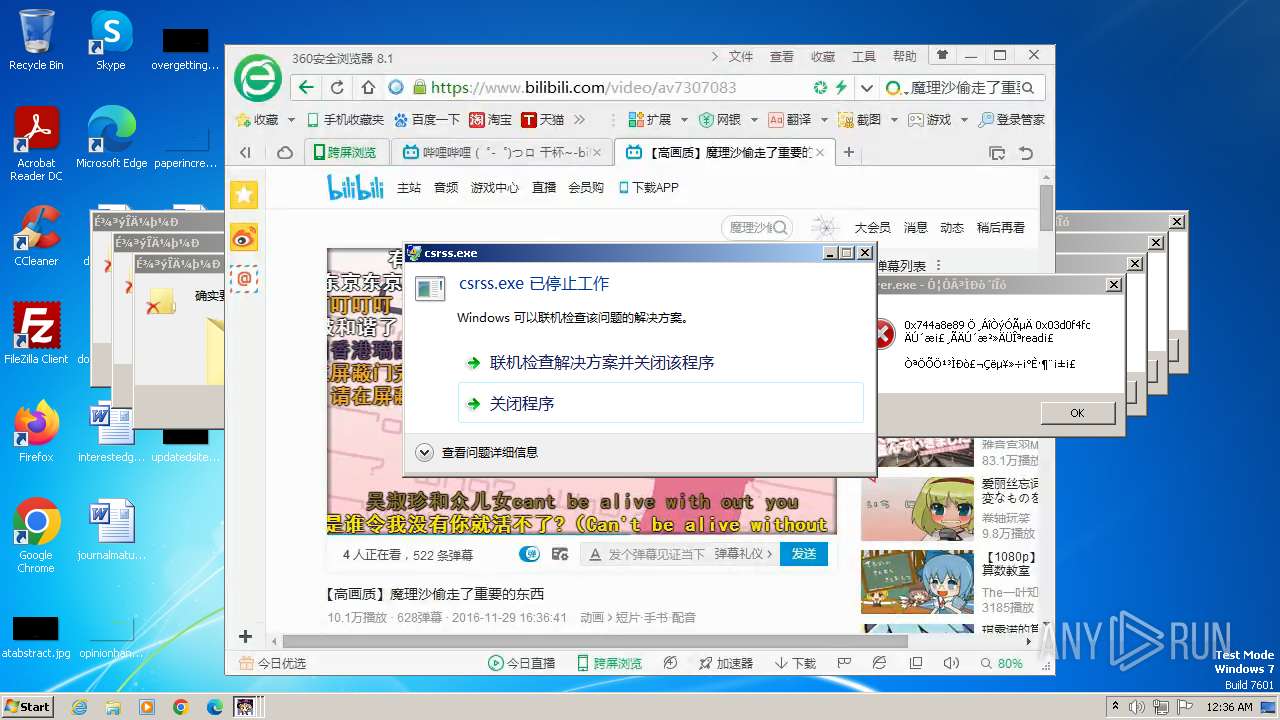Open a new browser tab
Viewport: 1280px width, 720px height.
(x=849, y=153)
